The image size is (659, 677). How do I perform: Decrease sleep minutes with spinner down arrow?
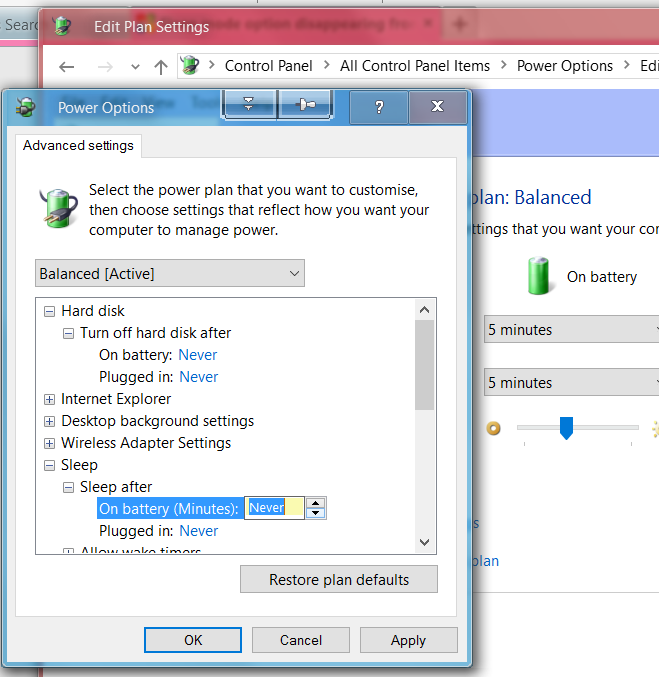point(316,513)
